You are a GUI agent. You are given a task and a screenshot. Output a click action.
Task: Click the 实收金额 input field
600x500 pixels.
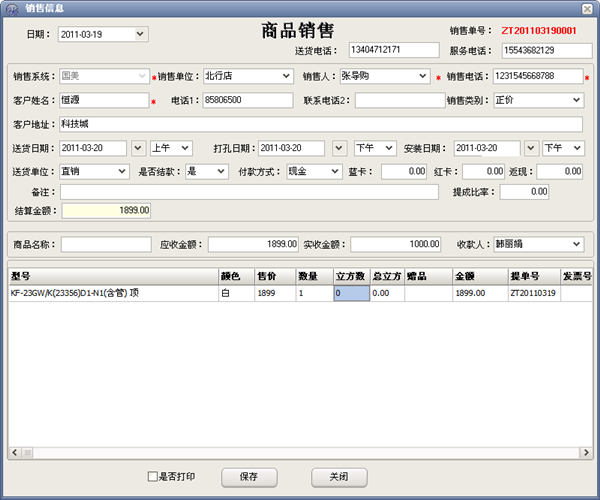pos(395,244)
